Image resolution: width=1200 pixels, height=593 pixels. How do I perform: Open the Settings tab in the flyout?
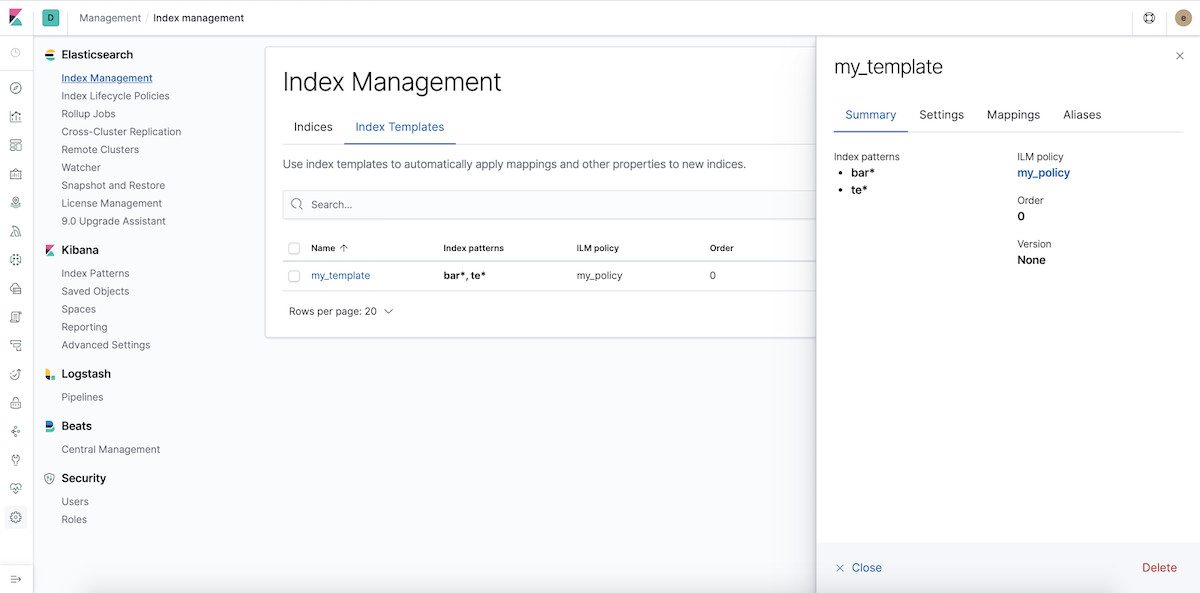point(942,115)
